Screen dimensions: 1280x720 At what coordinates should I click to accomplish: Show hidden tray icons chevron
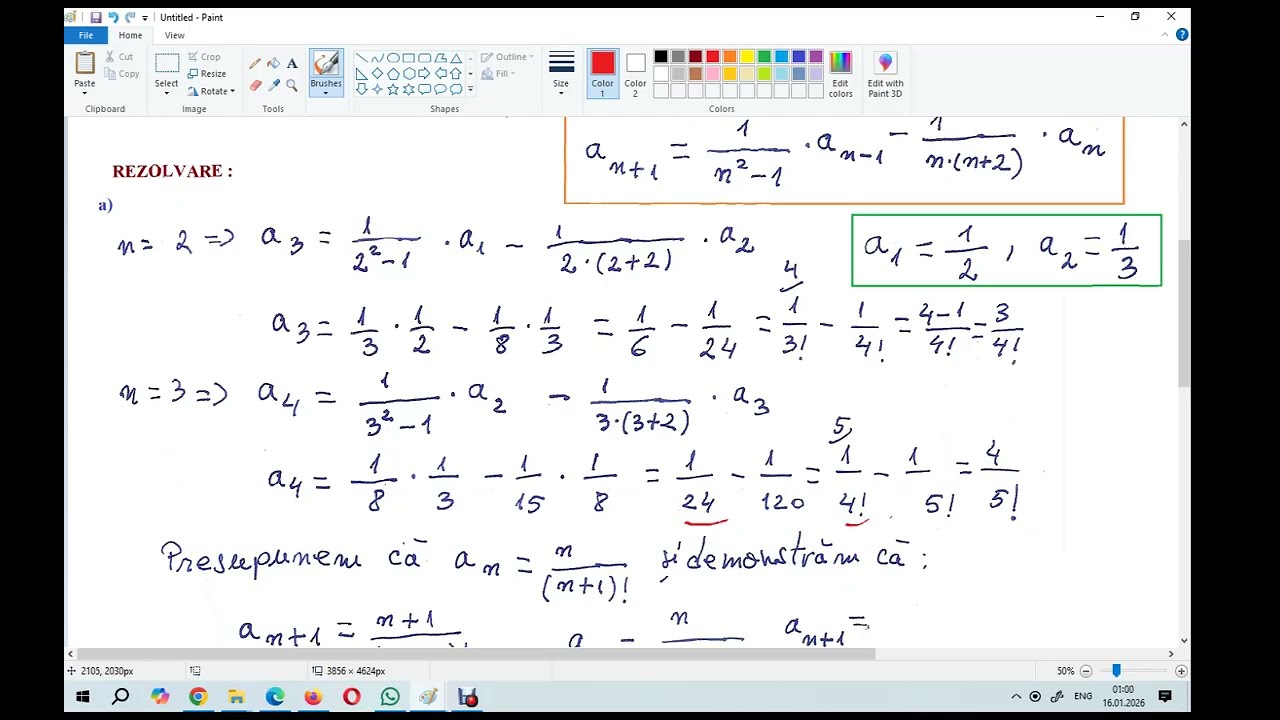pos(1016,696)
